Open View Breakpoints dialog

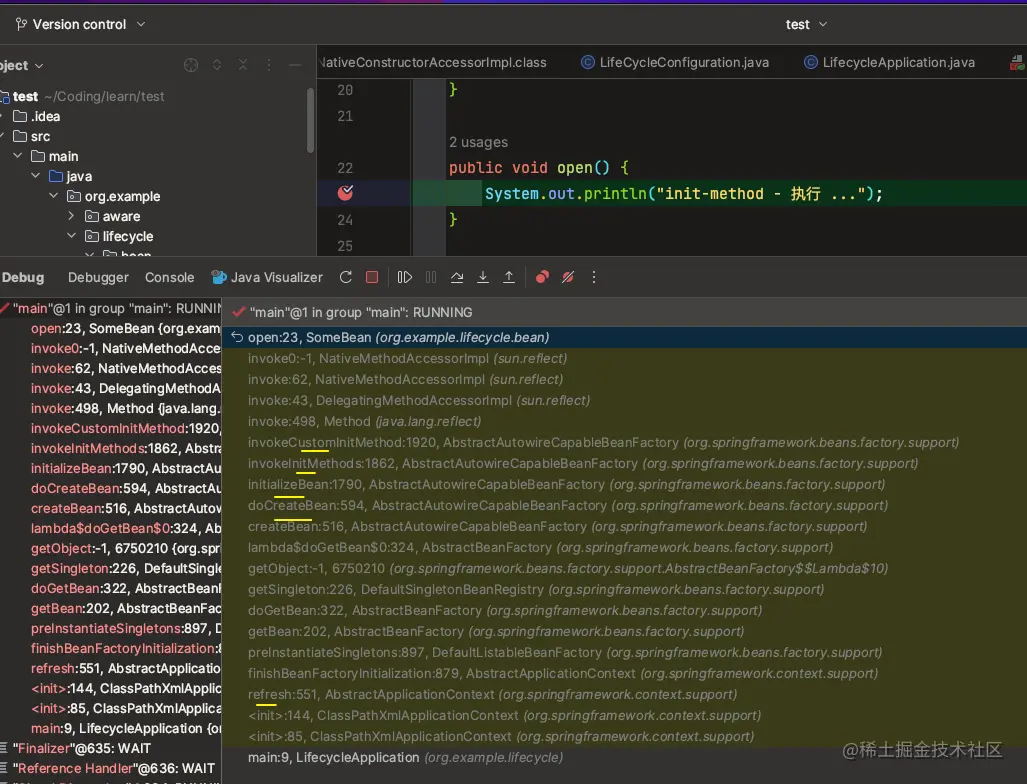(x=542, y=277)
